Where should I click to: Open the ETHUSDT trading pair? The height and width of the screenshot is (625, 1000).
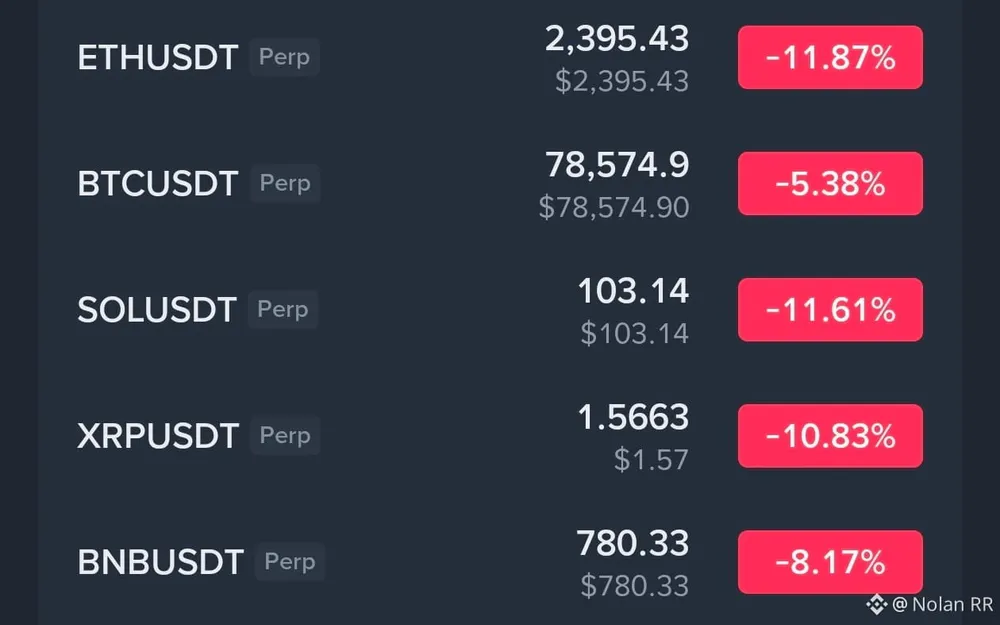pyautogui.click(x=157, y=58)
